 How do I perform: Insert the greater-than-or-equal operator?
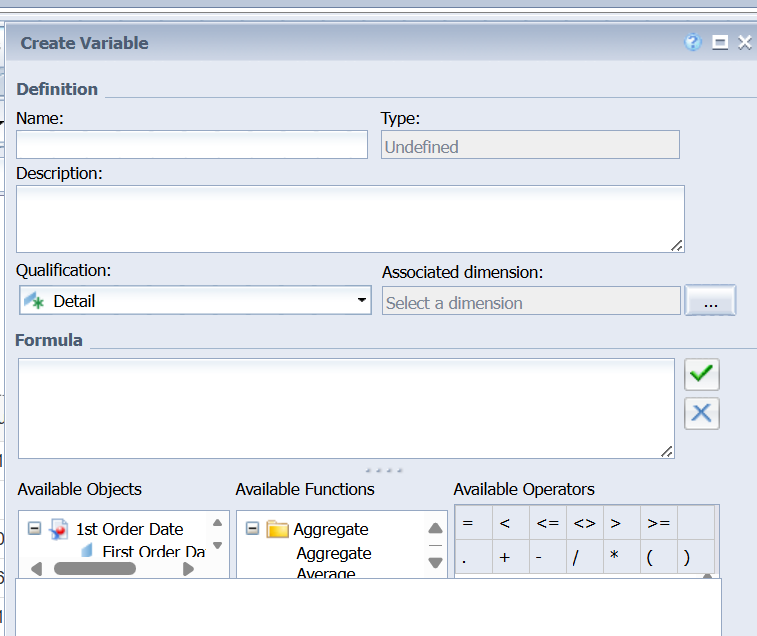[x=658, y=523]
